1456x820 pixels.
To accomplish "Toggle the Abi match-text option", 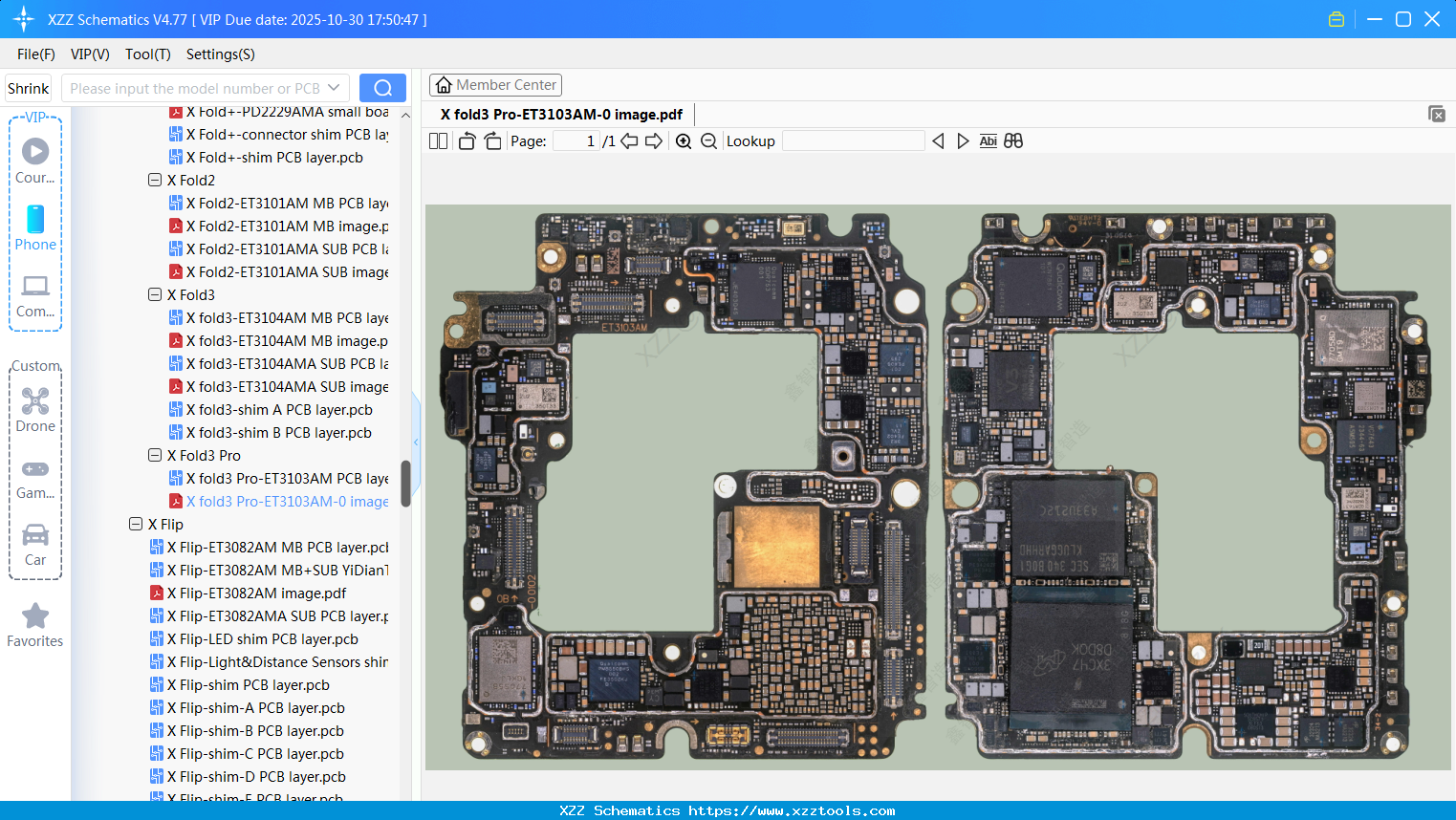I will point(989,141).
